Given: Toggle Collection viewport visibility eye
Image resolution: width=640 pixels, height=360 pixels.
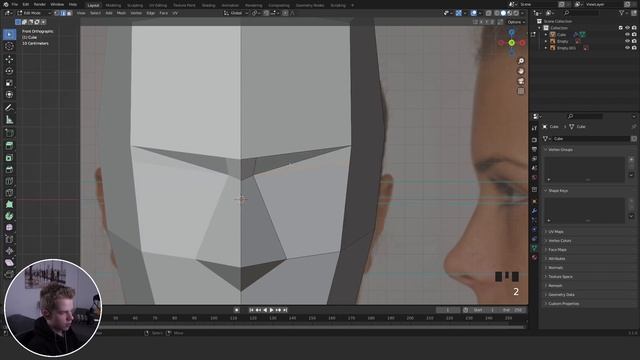Looking at the screenshot, I should (x=627, y=28).
